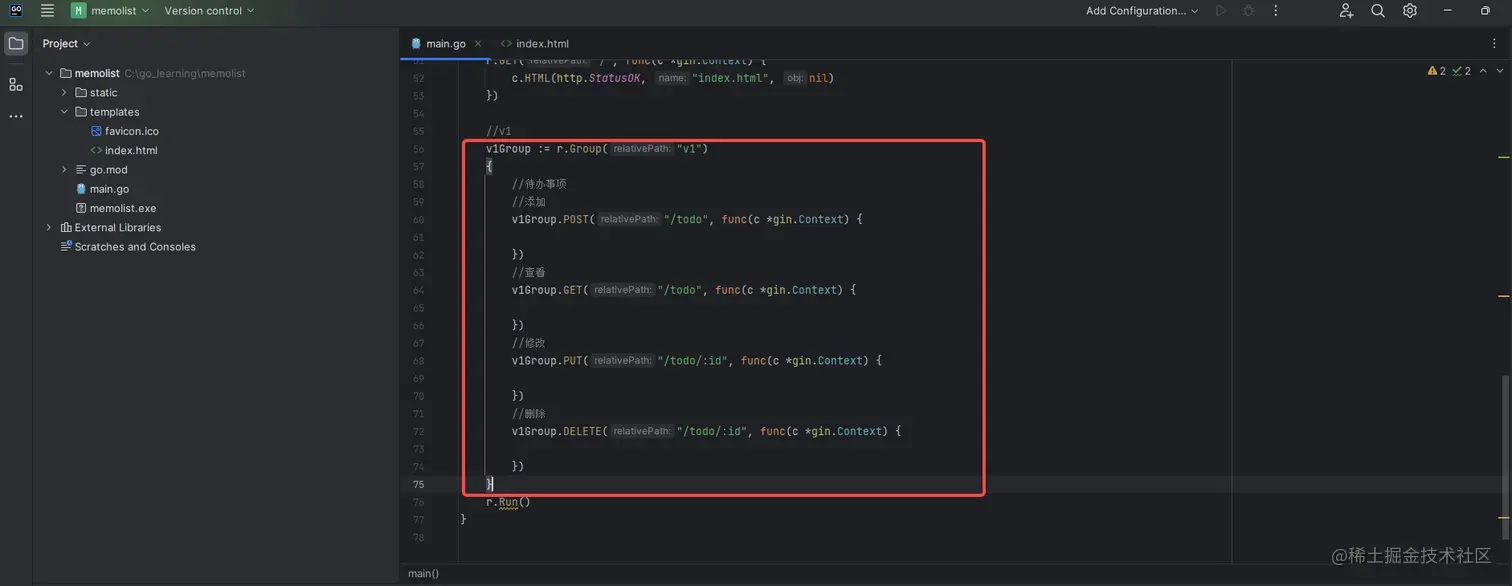
Task: Click the //待办事项 comment
Action: (539, 184)
